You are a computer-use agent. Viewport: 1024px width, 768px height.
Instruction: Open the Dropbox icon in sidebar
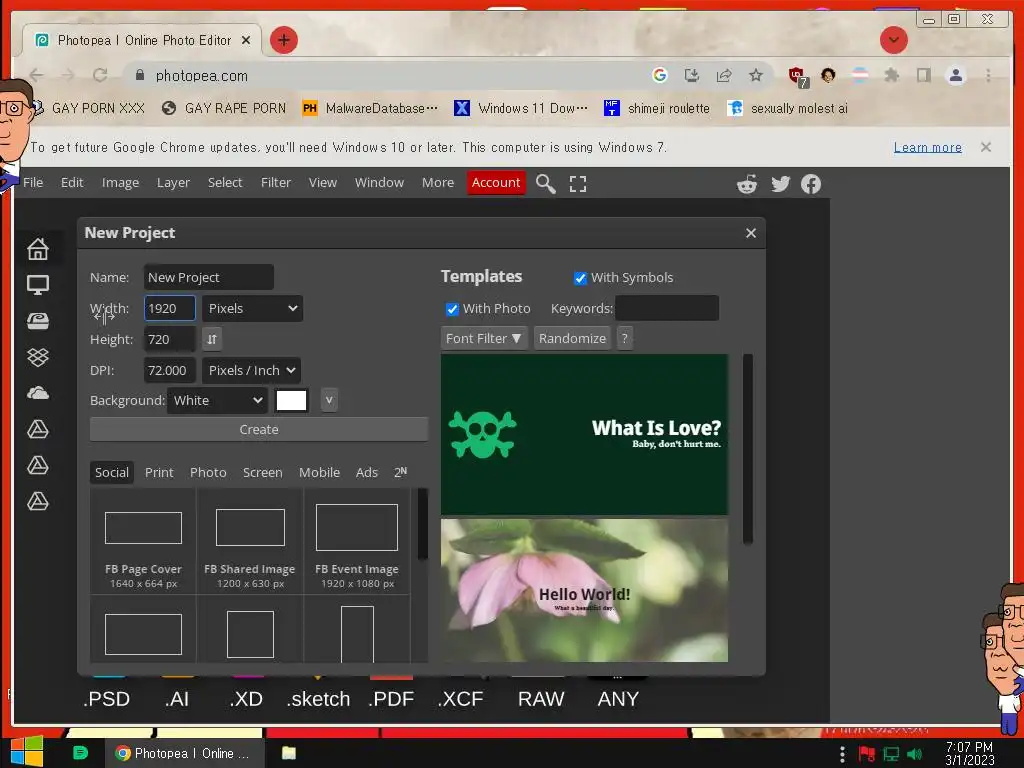[38, 357]
